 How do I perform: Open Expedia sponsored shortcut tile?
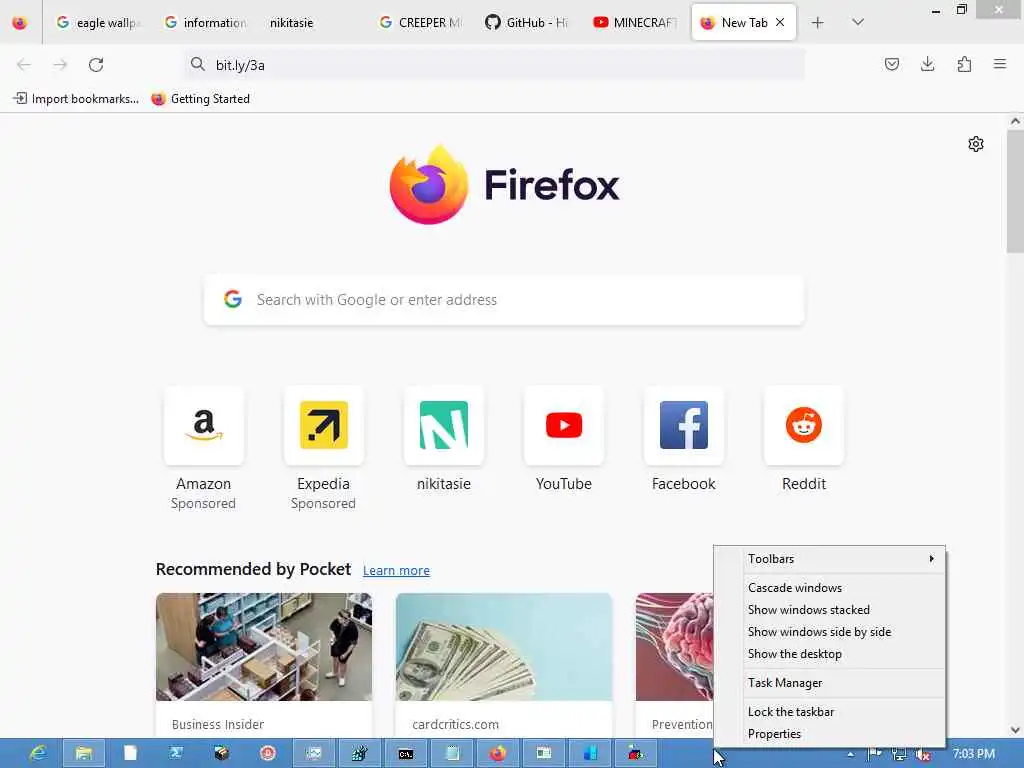coord(323,425)
